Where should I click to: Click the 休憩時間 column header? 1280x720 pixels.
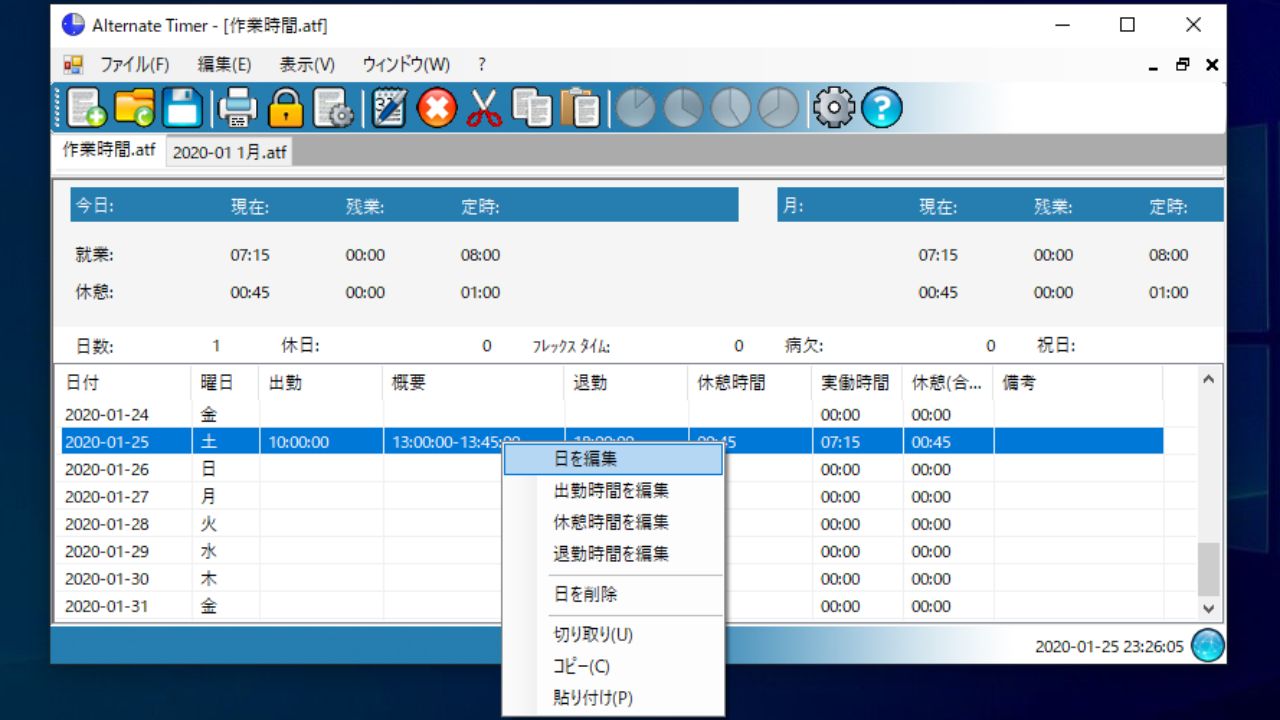point(750,383)
